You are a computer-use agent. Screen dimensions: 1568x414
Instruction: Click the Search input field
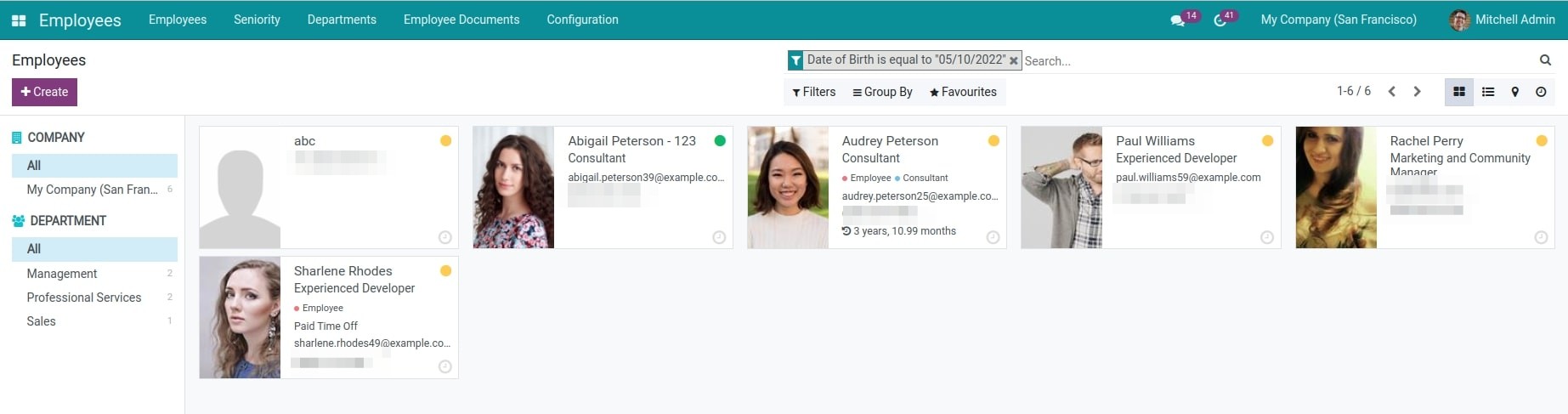[x=1275, y=60]
